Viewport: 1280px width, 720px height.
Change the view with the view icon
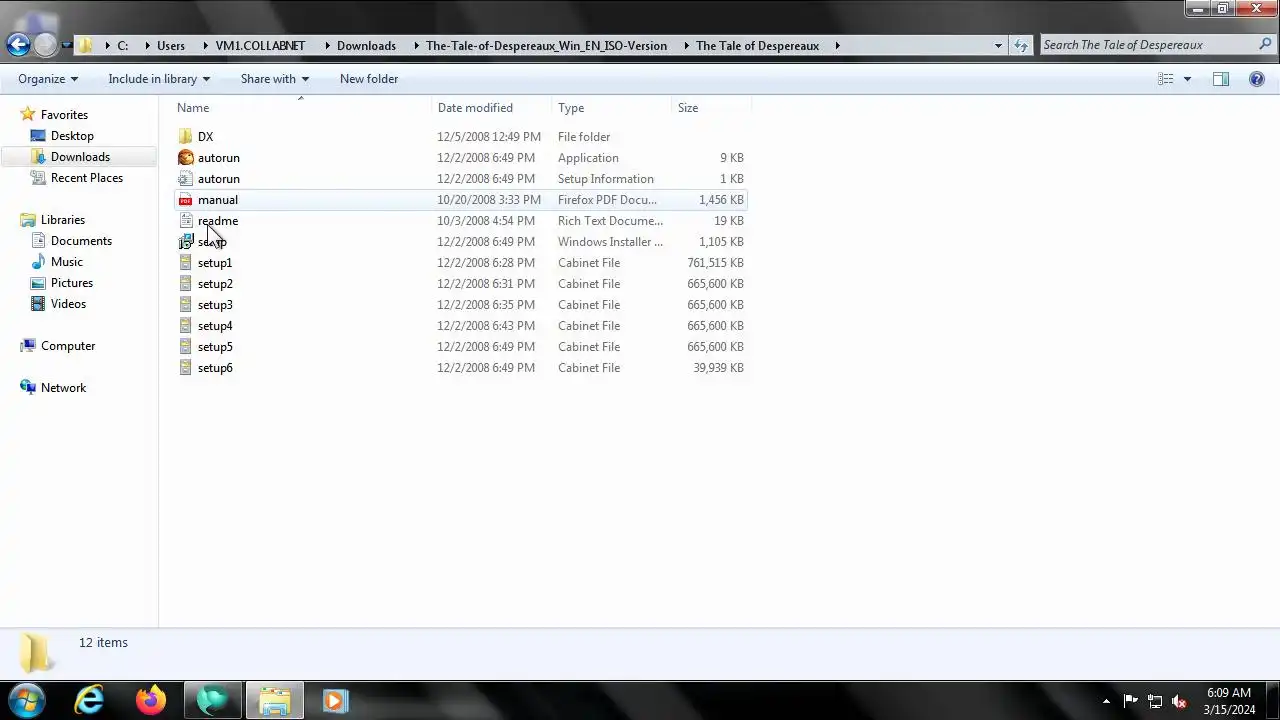pyautogui.click(x=1166, y=79)
